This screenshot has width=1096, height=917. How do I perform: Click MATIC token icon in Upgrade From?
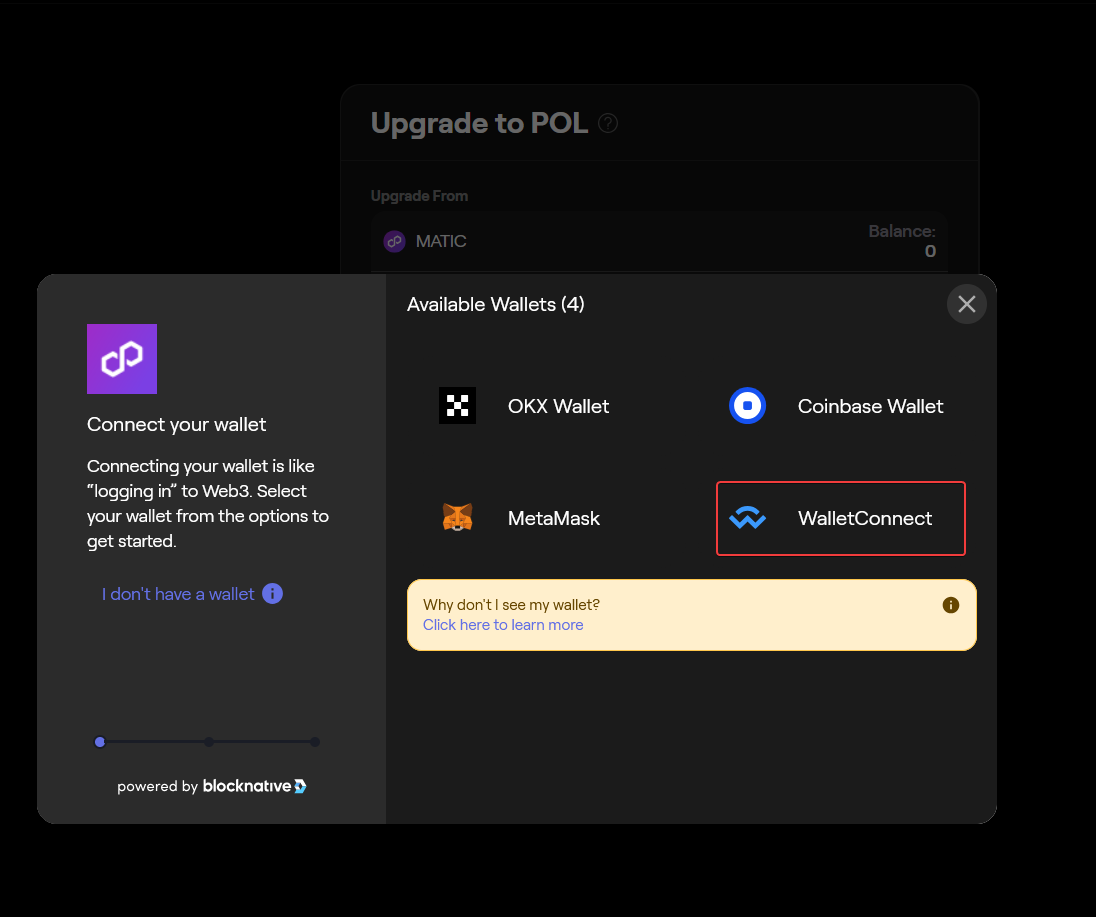coord(394,241)
